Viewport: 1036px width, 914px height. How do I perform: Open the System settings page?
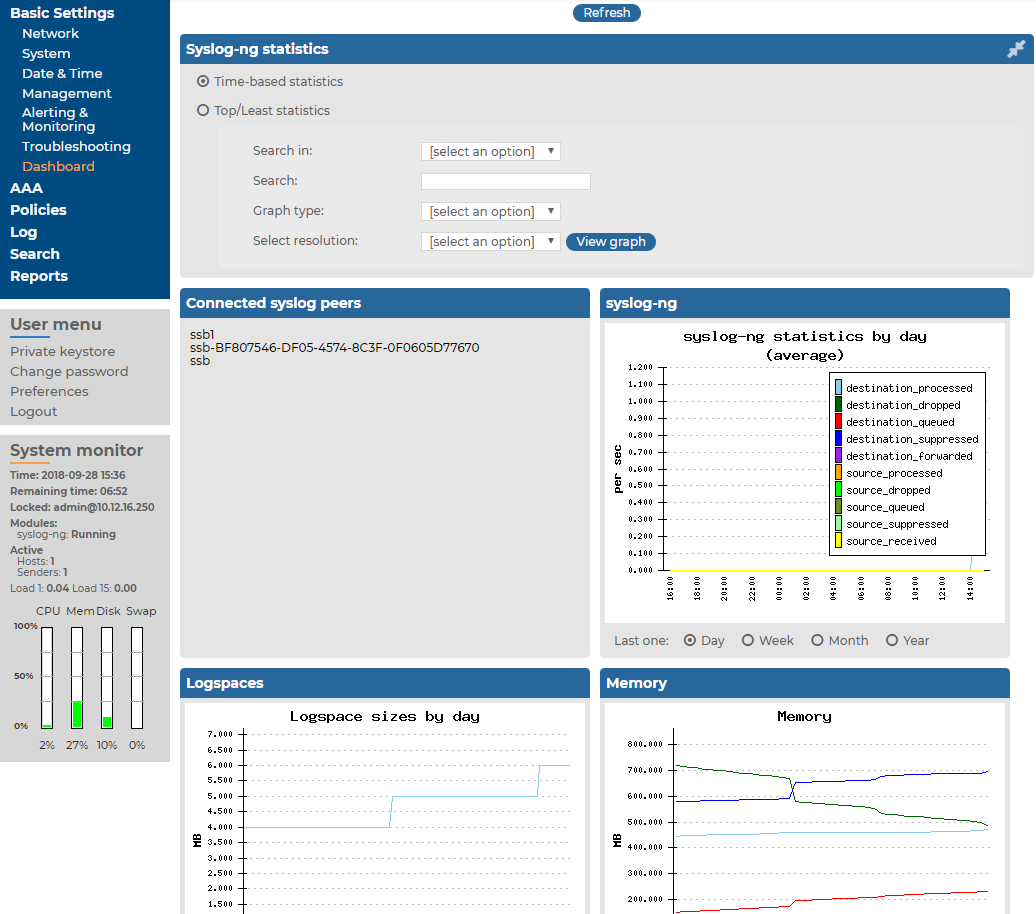46,54
